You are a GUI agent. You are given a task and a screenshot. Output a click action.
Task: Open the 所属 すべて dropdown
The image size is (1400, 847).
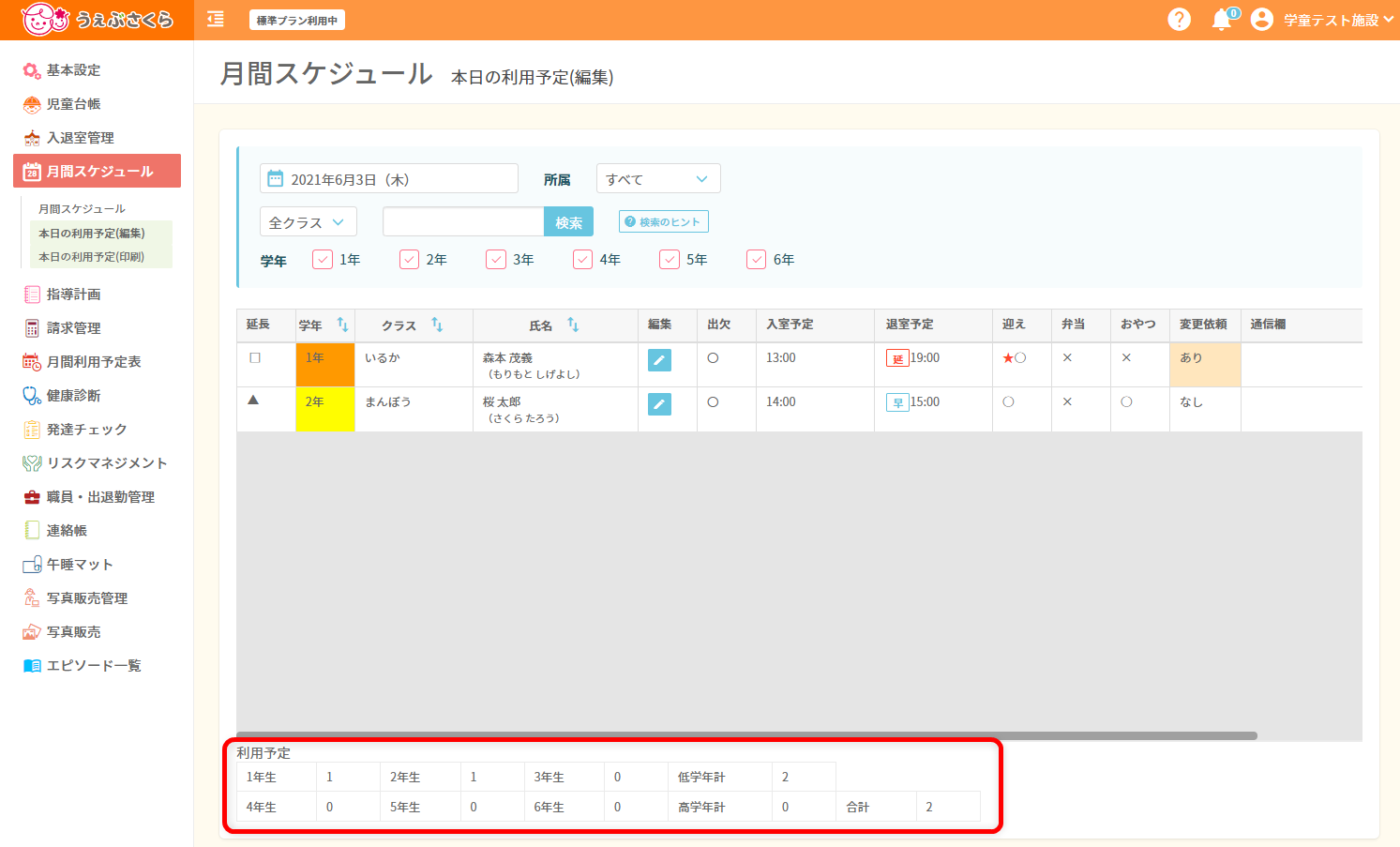click(x=658, y=179)
